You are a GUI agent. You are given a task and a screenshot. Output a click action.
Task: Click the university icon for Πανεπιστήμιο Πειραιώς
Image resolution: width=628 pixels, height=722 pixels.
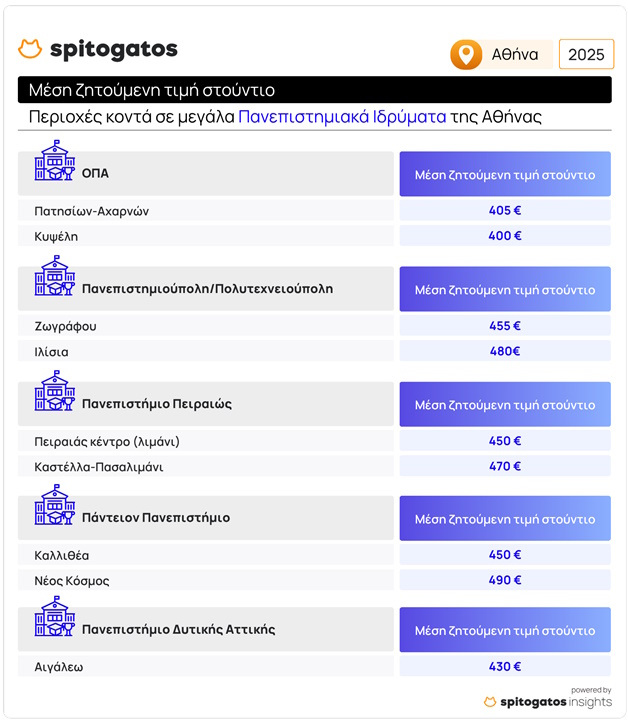55,390
